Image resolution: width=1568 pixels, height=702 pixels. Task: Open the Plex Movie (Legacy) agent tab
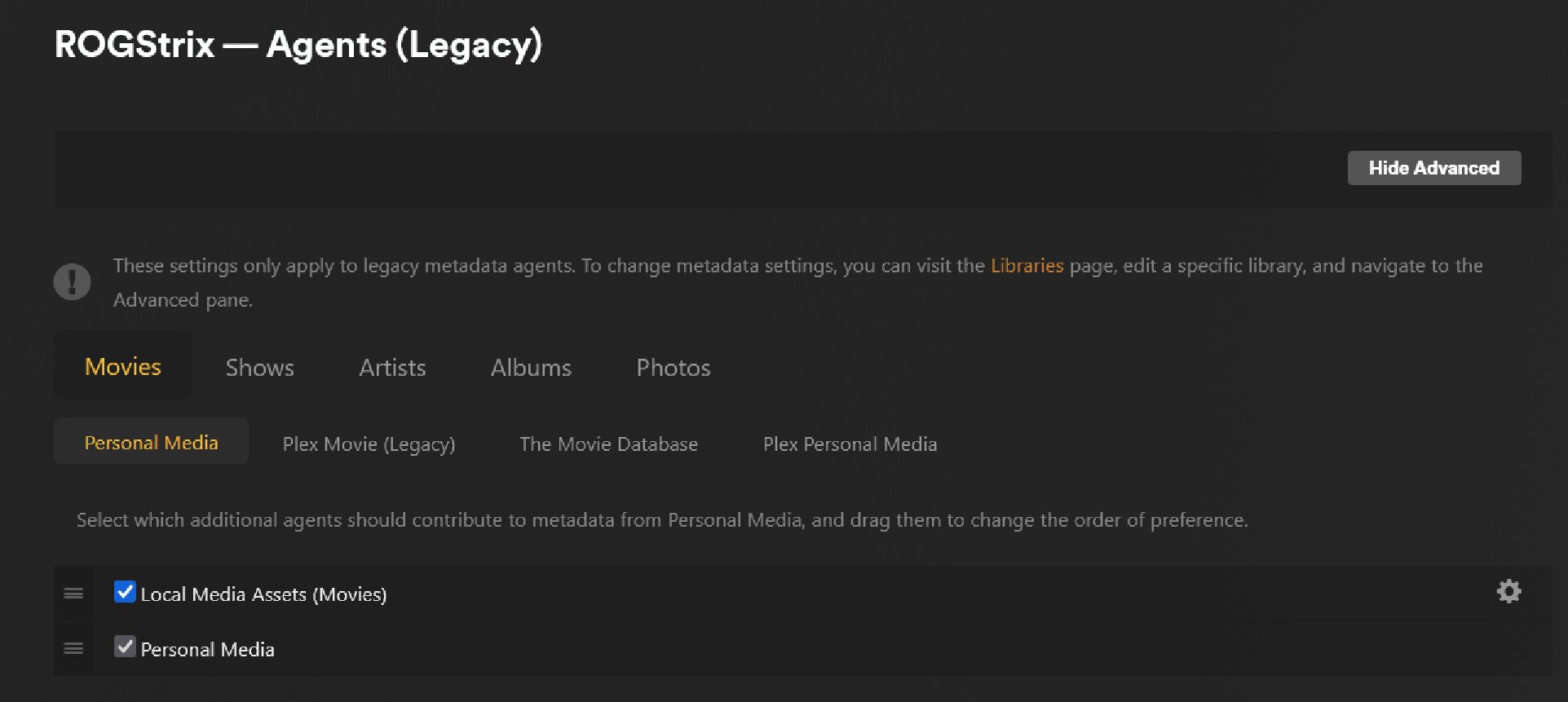[369, 444]
